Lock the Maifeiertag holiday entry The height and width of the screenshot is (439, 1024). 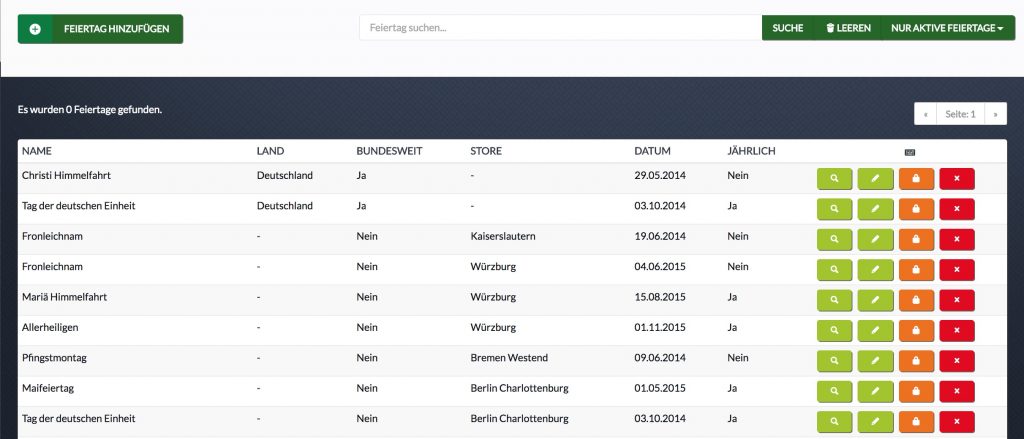tap(916, 391)
